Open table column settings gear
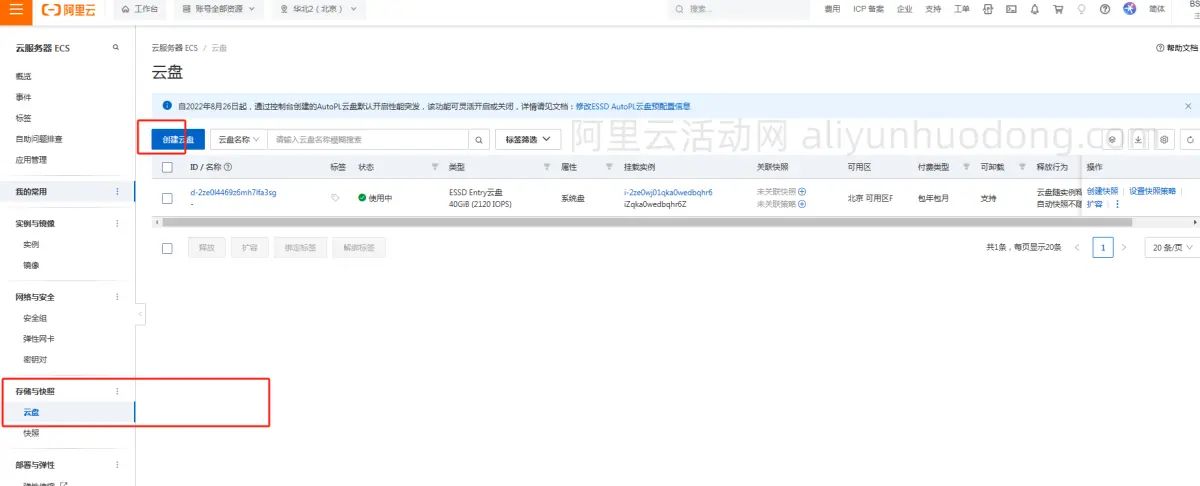This screenshot has height=486, width=1200. coord(1164,140)
